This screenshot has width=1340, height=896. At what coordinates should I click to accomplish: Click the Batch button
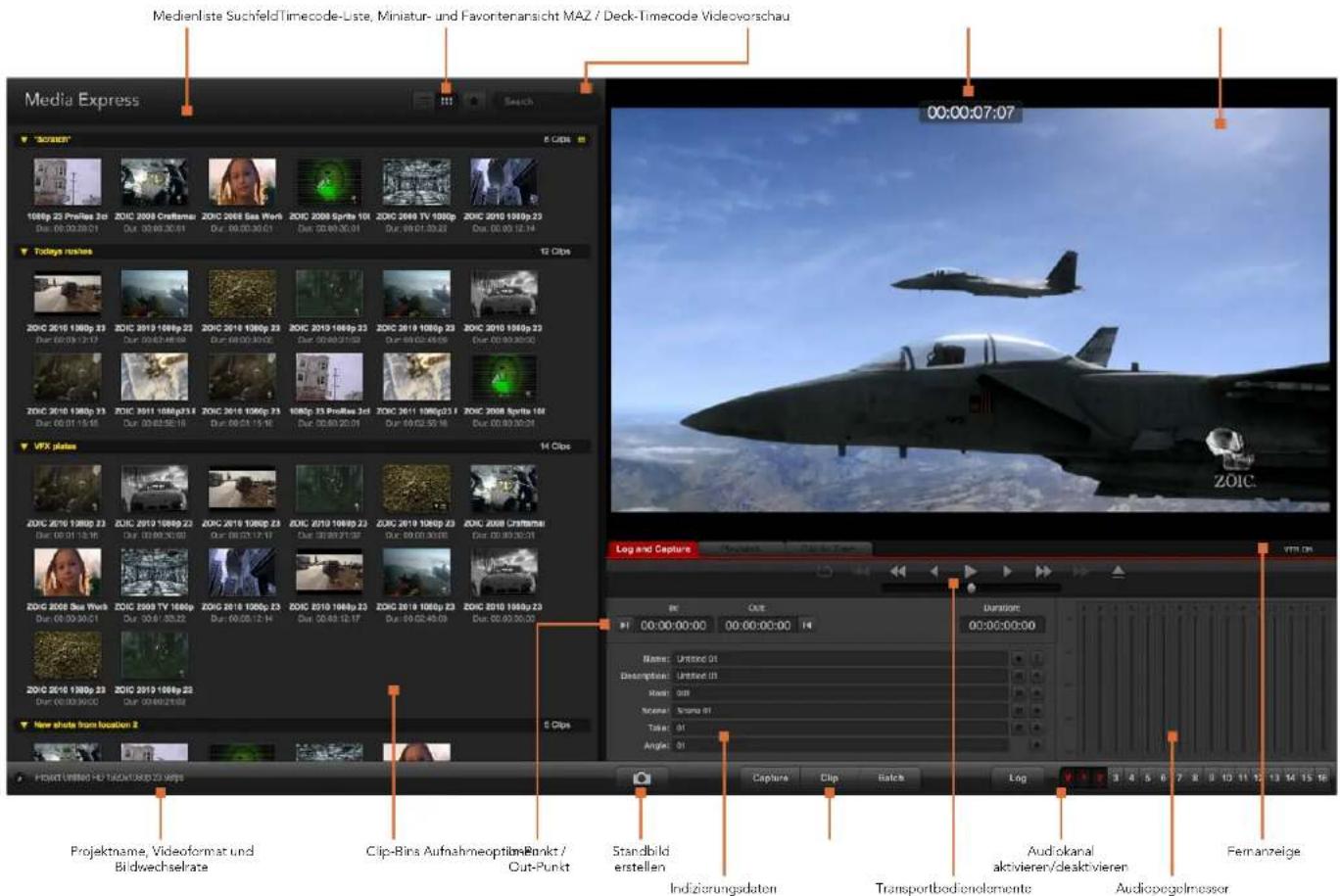click(x=891, y=778)
